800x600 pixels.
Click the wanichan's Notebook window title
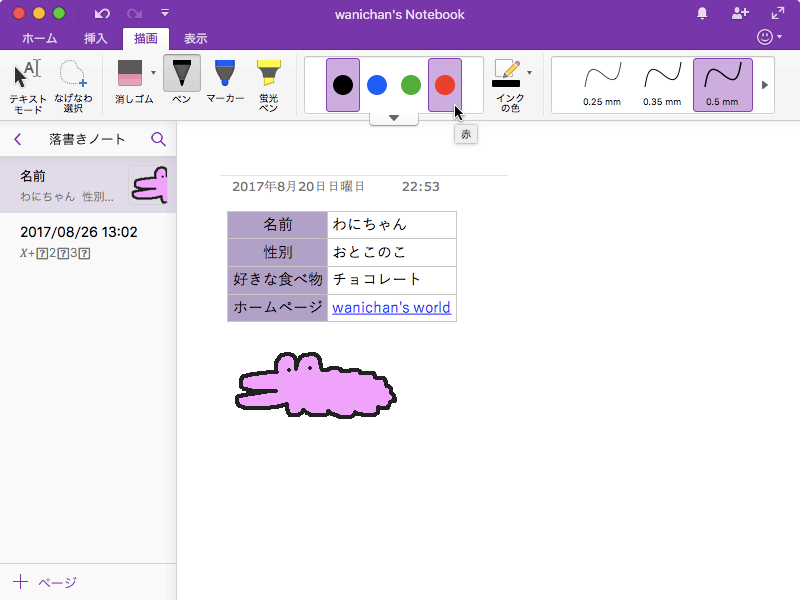[399, 14]
